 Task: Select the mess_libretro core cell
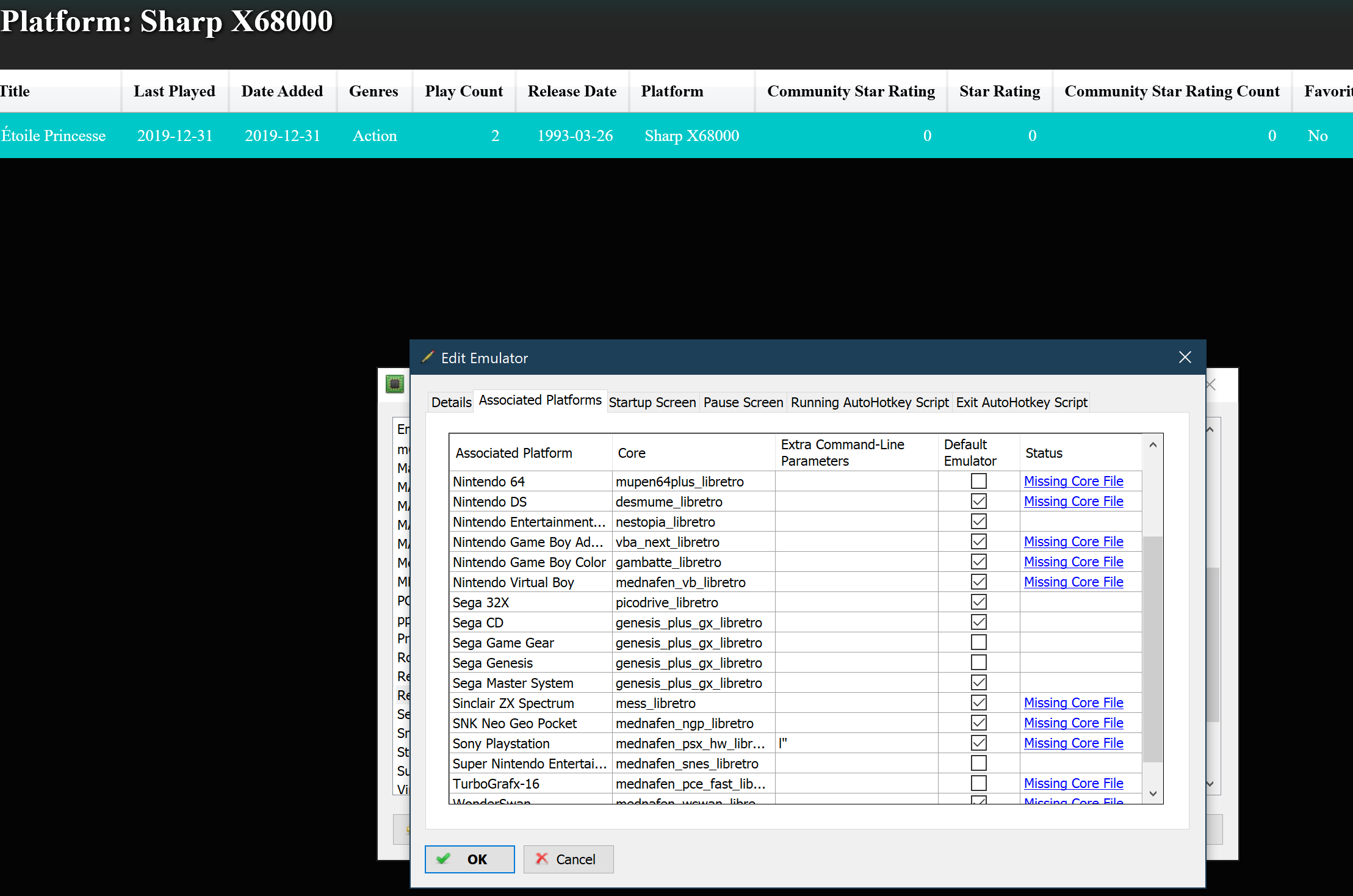[x=693, y=703]
